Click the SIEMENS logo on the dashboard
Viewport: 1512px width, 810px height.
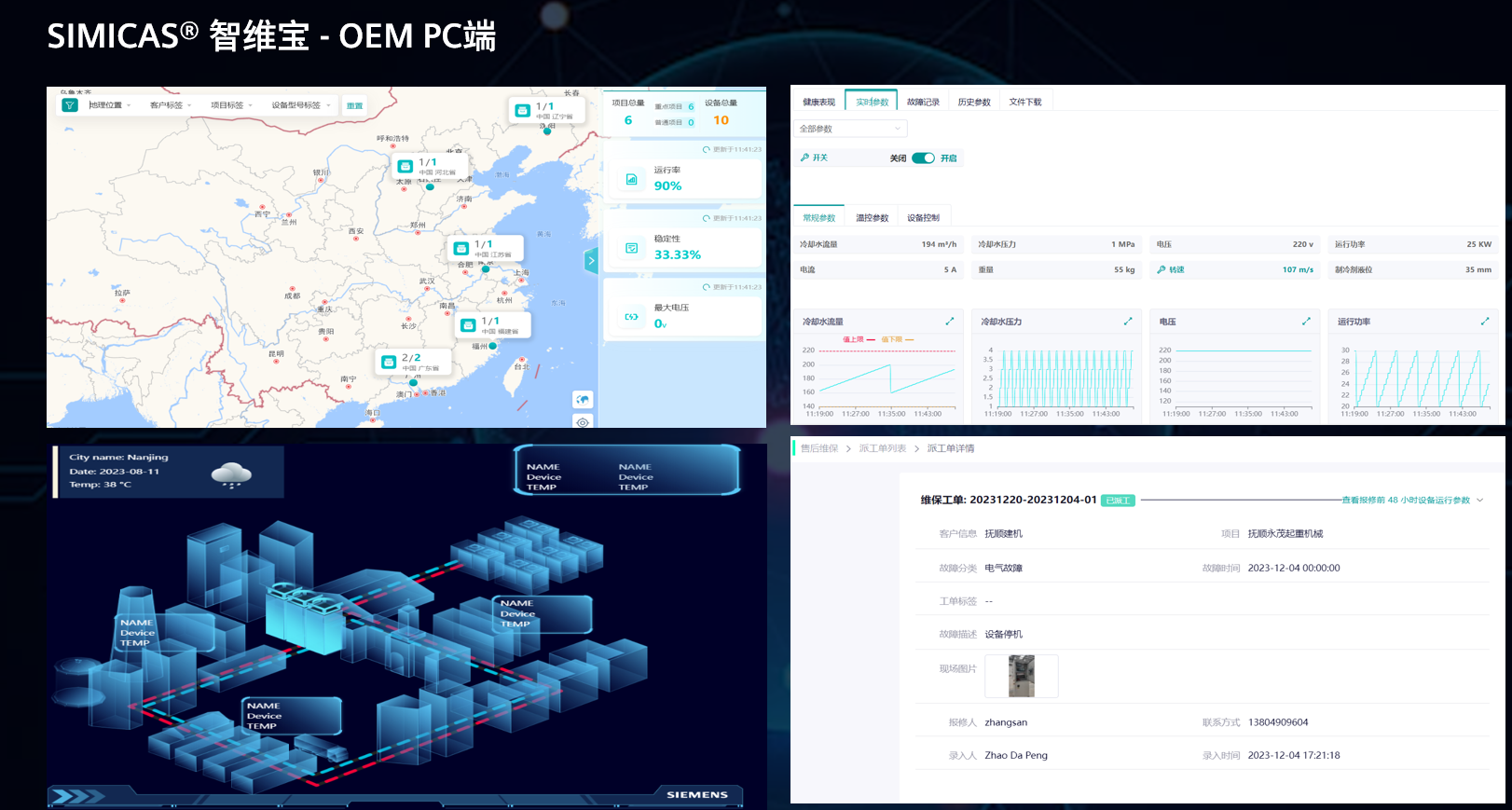(x=697, y=795)
